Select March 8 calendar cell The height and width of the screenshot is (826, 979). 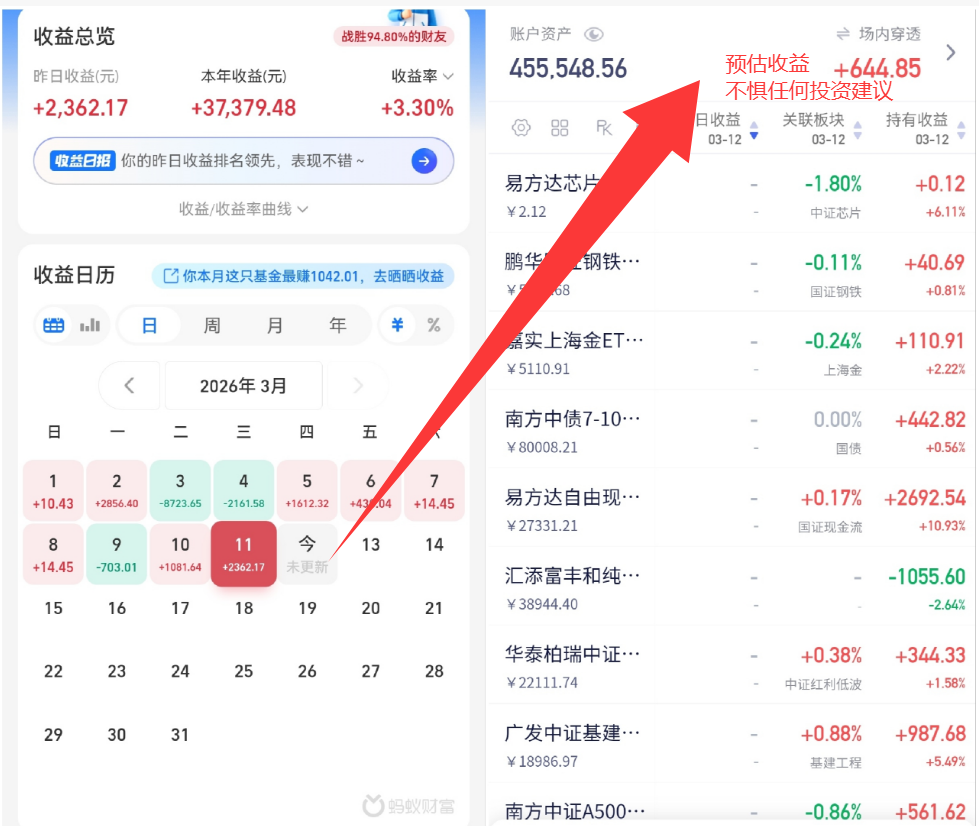click(x=53, y=554)
